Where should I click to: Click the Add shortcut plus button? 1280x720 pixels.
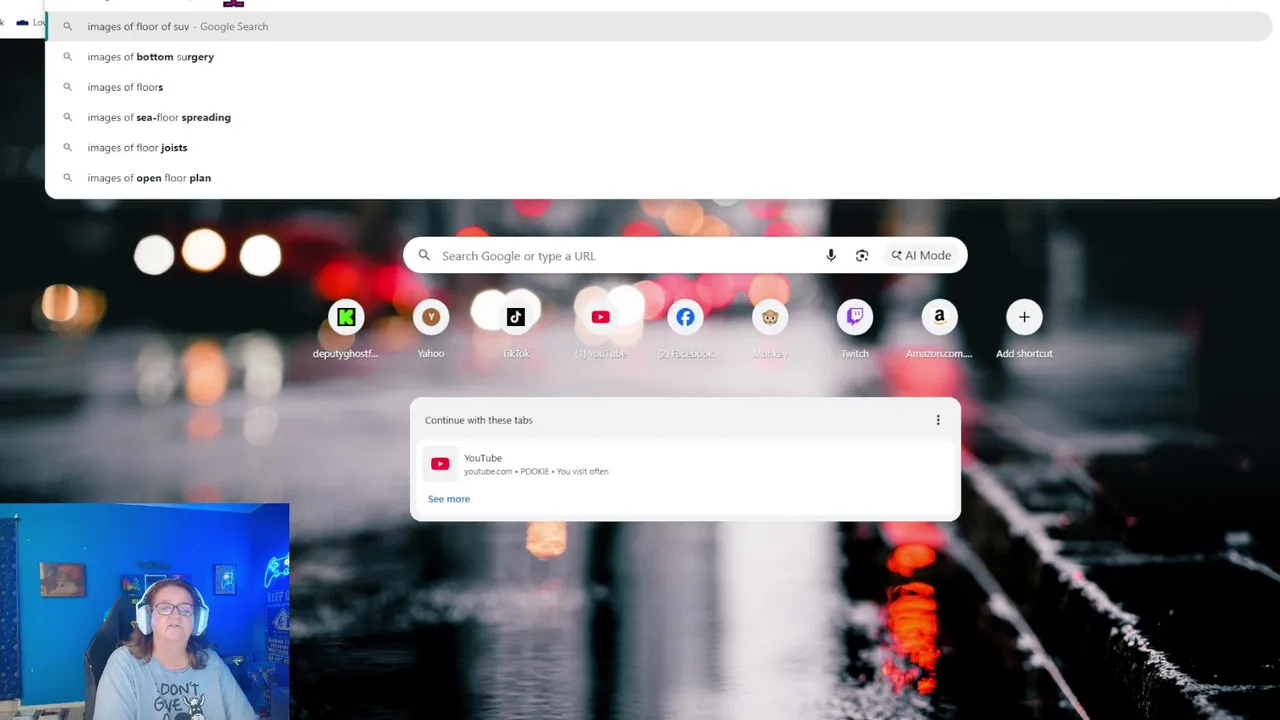[1024, 317]
